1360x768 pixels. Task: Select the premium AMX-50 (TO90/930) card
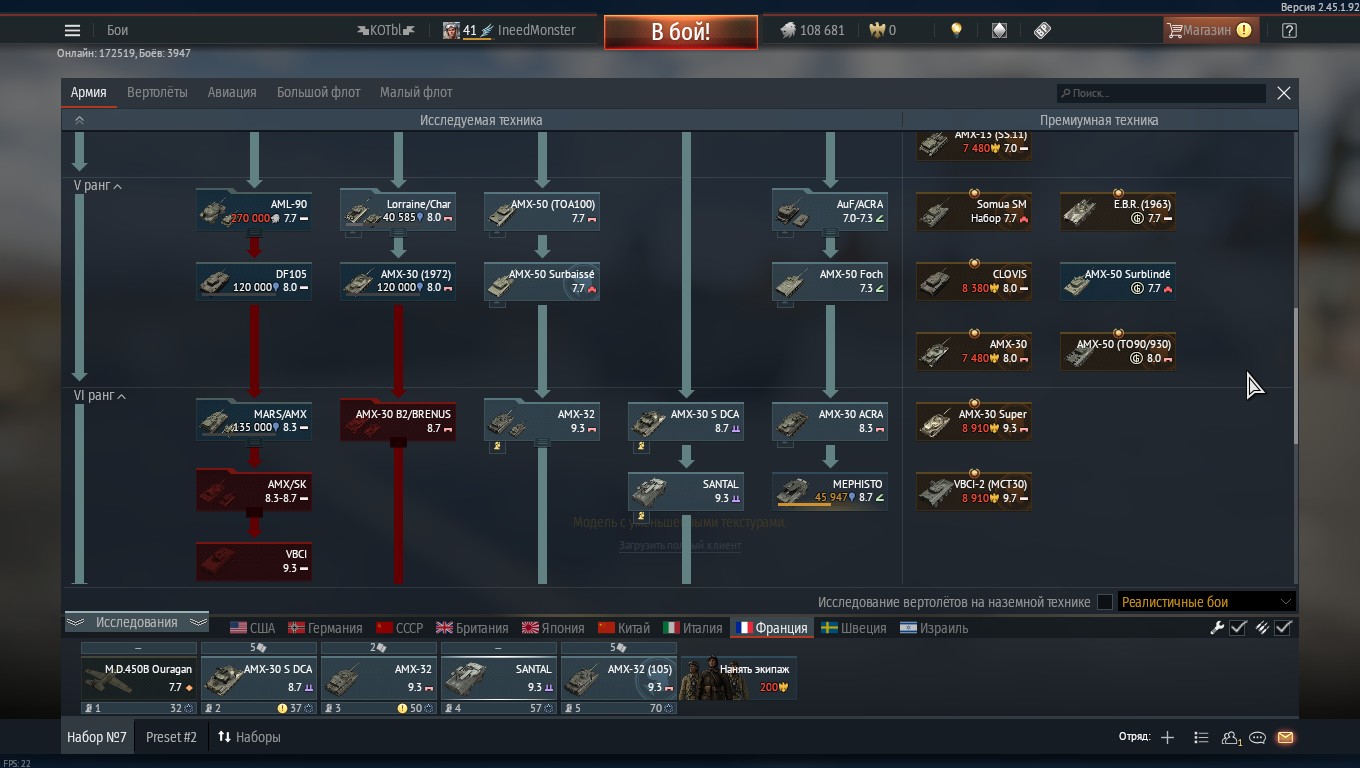pos(1118,351)
